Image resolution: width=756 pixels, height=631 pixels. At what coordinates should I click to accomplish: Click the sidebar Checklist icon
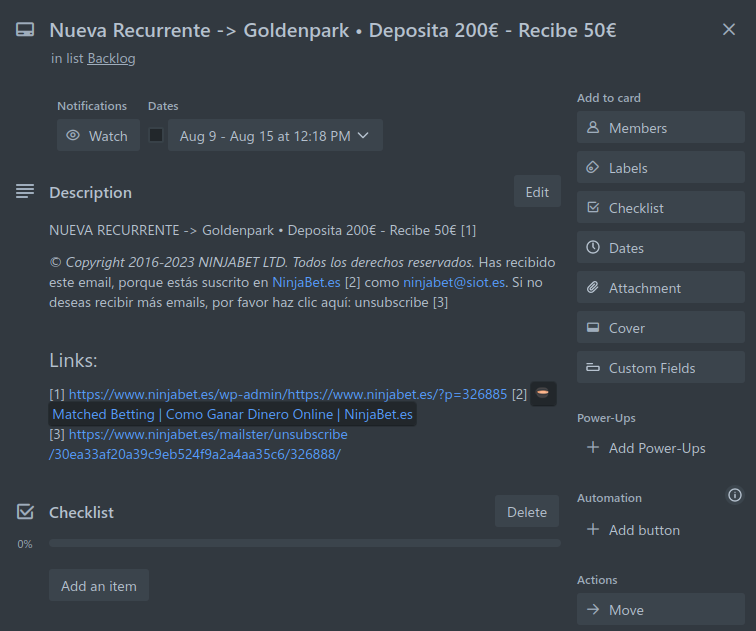(x=593, y=207)
